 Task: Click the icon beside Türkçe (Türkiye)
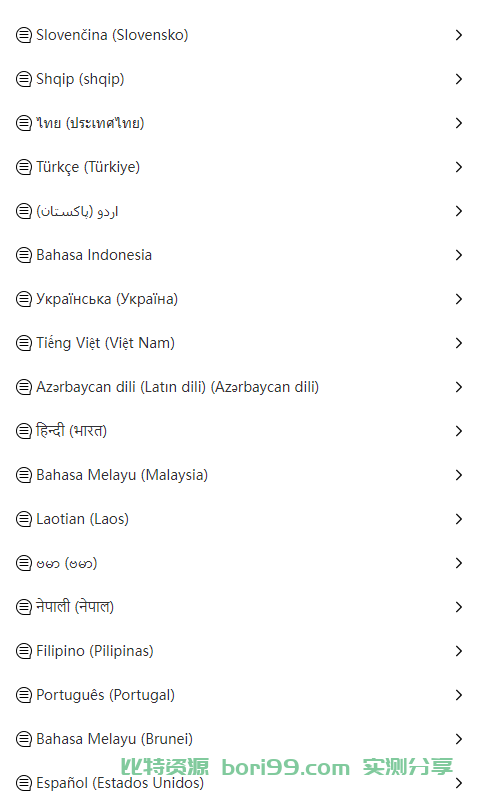point(24,167)
